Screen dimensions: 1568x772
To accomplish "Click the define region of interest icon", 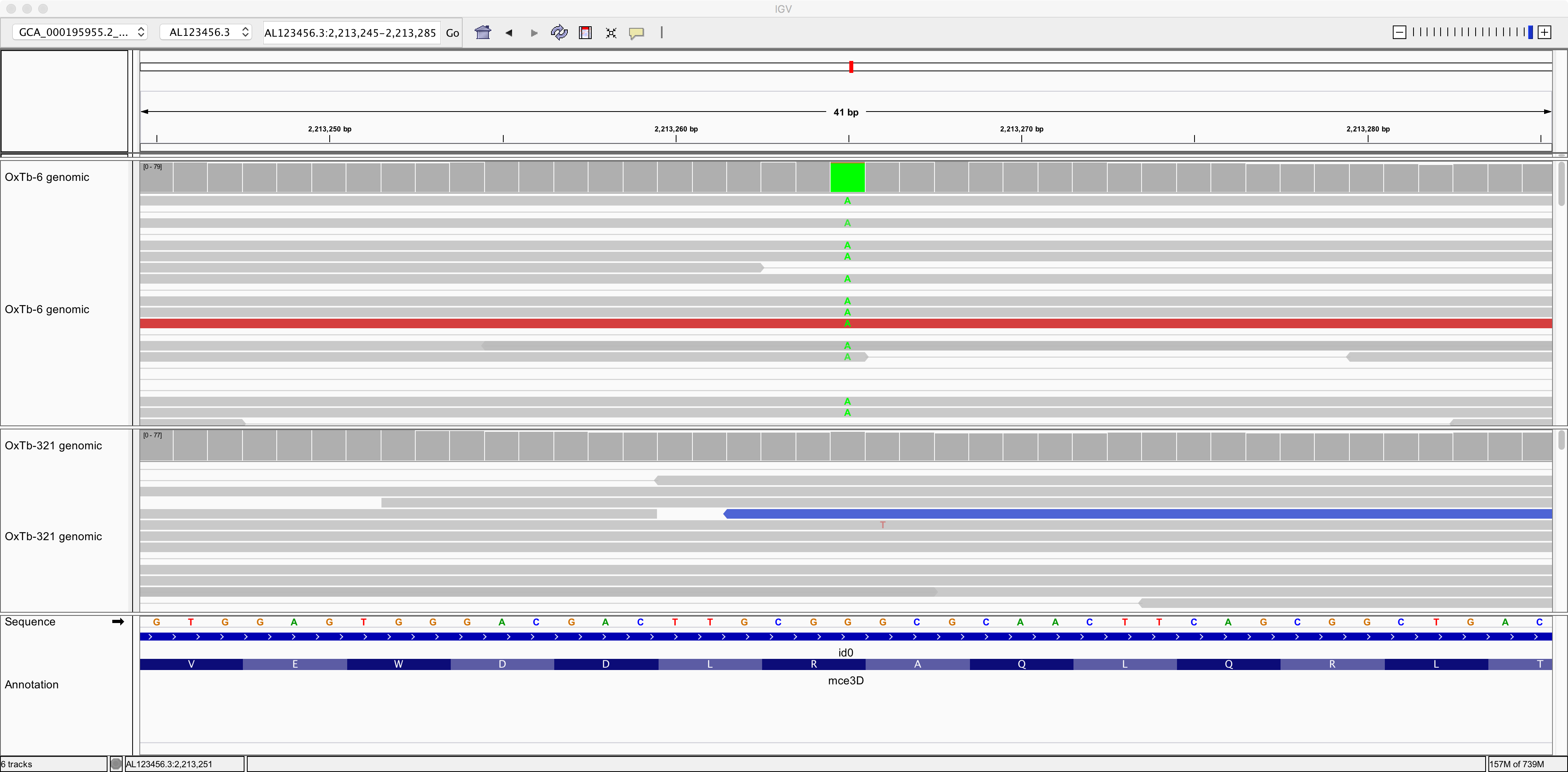I will point(585,33).
